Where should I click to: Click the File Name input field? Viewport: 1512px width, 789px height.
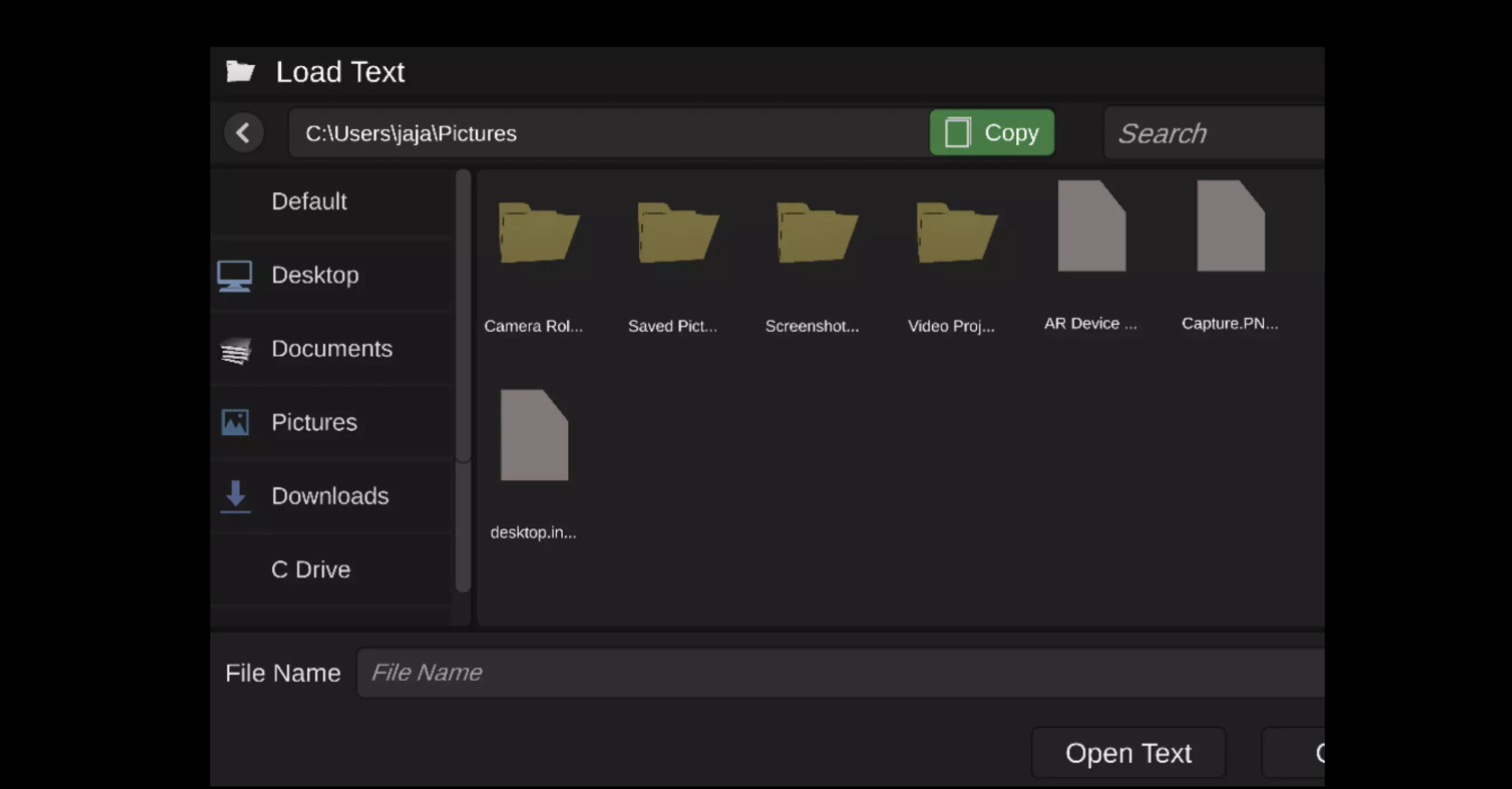838,673
